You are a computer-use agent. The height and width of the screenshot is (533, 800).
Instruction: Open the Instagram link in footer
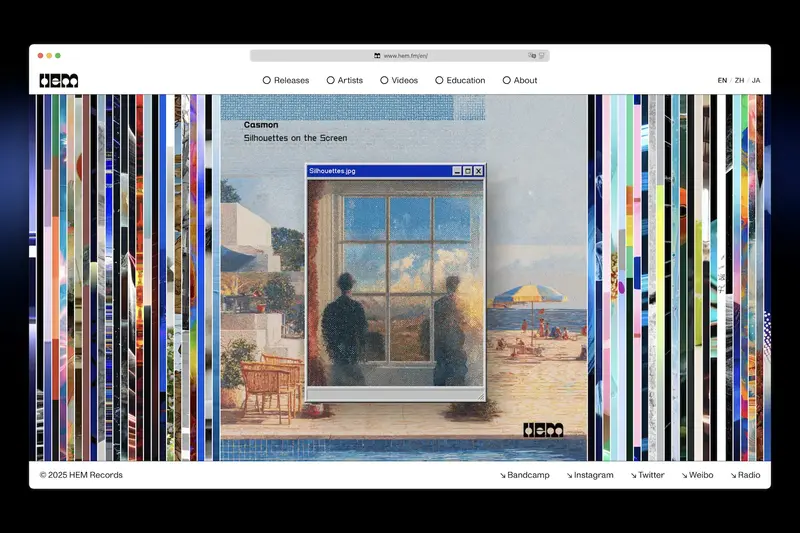(x=589, y=475)
